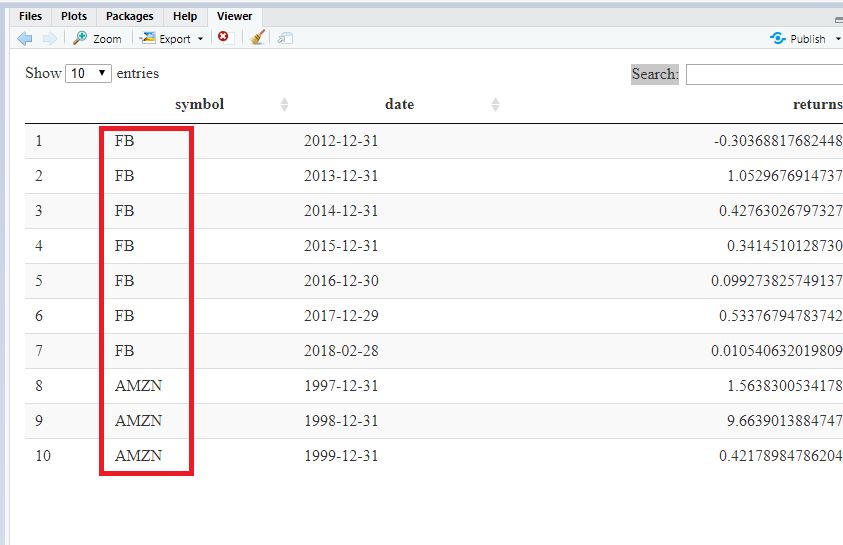Open the Packages tab
This screenshot has height=545, width=843.
tap(130, 16)
